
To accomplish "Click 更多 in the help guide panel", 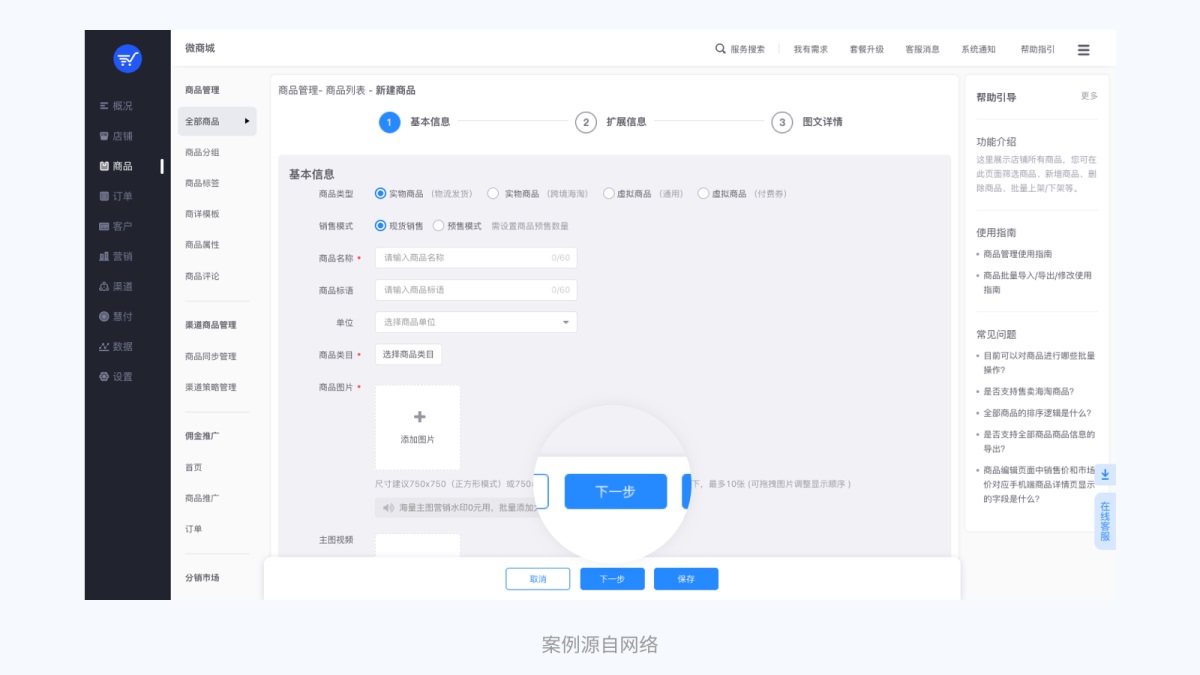I will click(1088, 96).
